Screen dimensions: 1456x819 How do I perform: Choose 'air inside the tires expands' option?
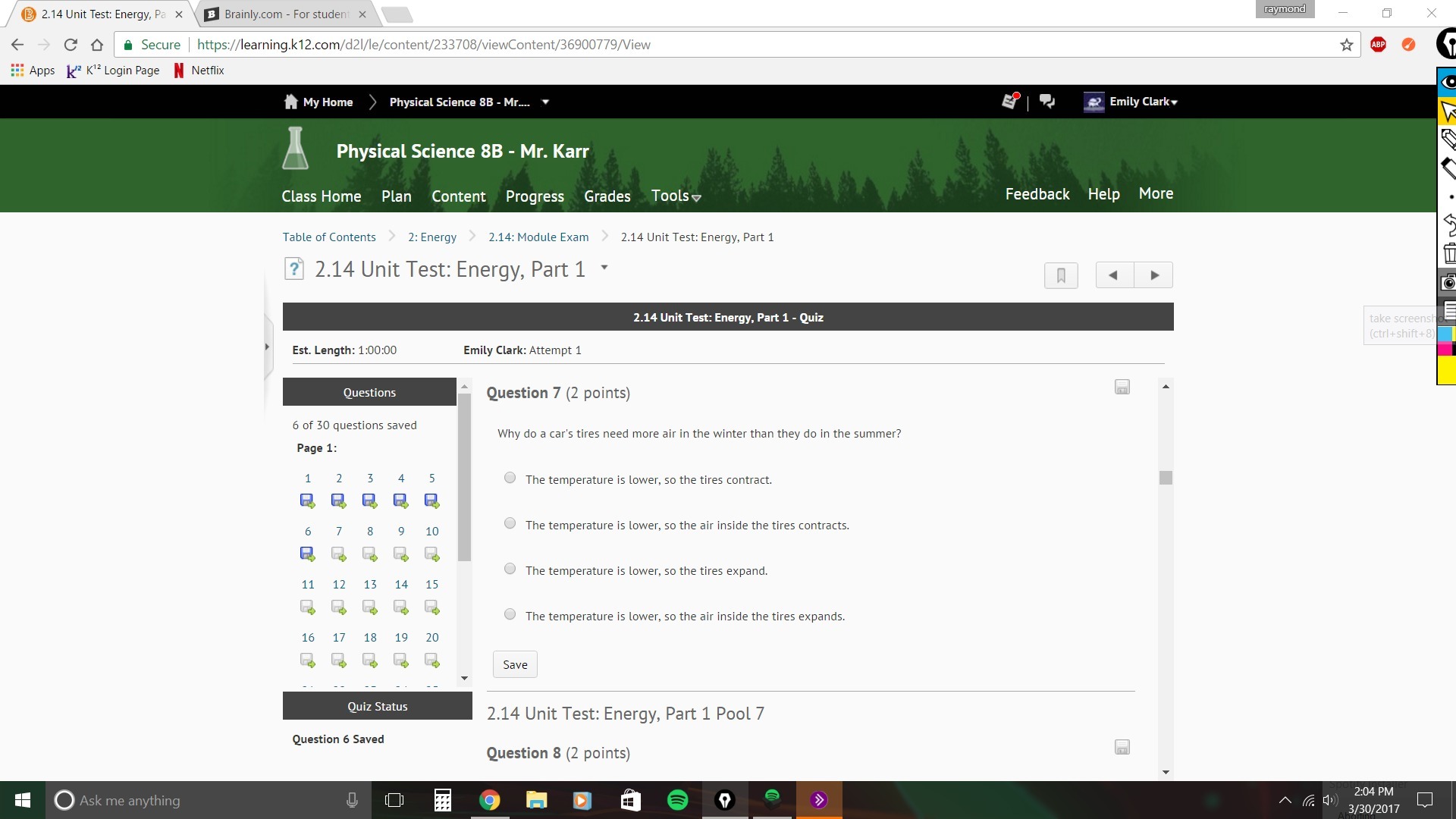pos(510,614)
